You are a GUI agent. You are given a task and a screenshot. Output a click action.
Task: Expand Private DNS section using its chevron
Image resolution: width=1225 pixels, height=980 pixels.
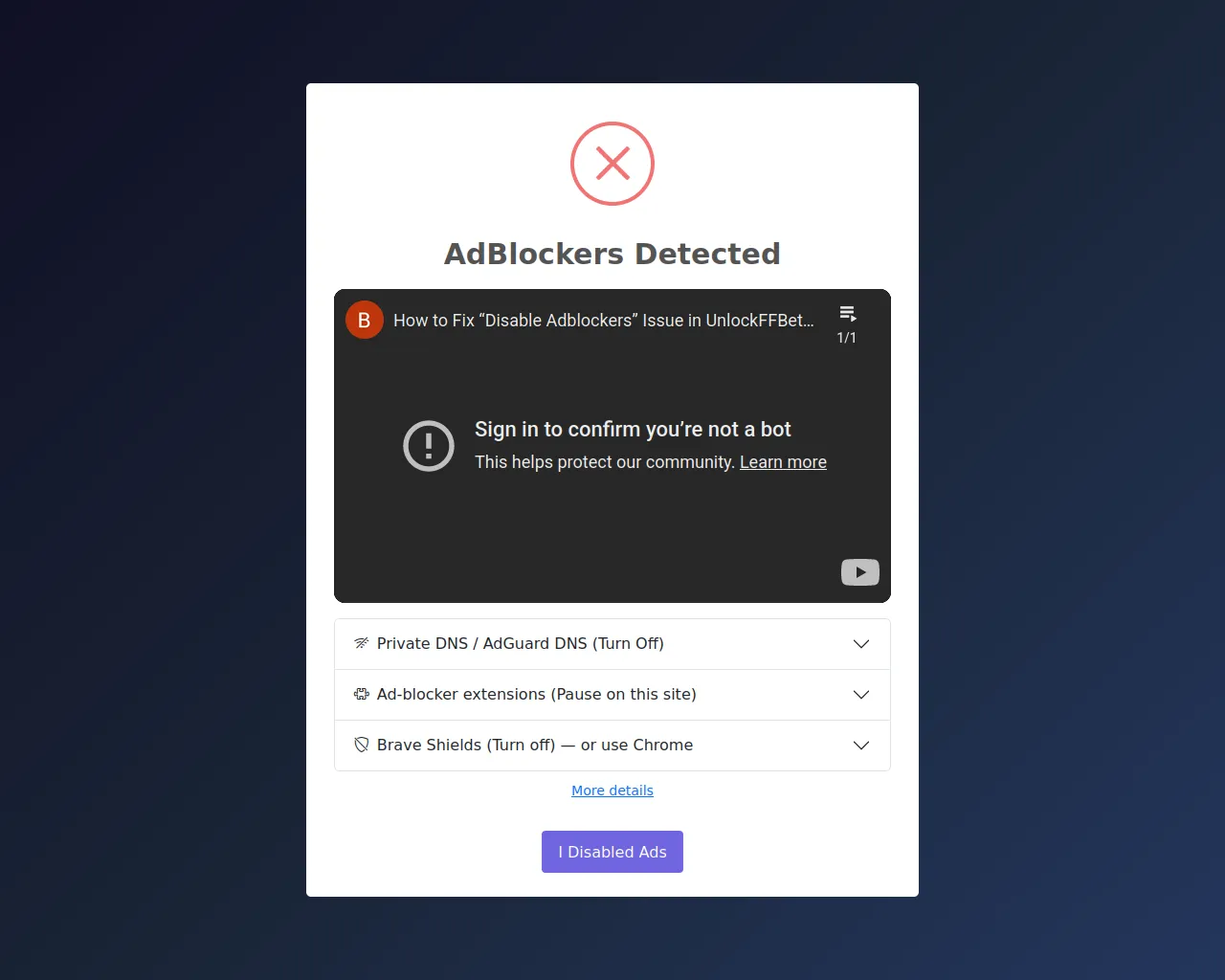[x=861, y=644]
